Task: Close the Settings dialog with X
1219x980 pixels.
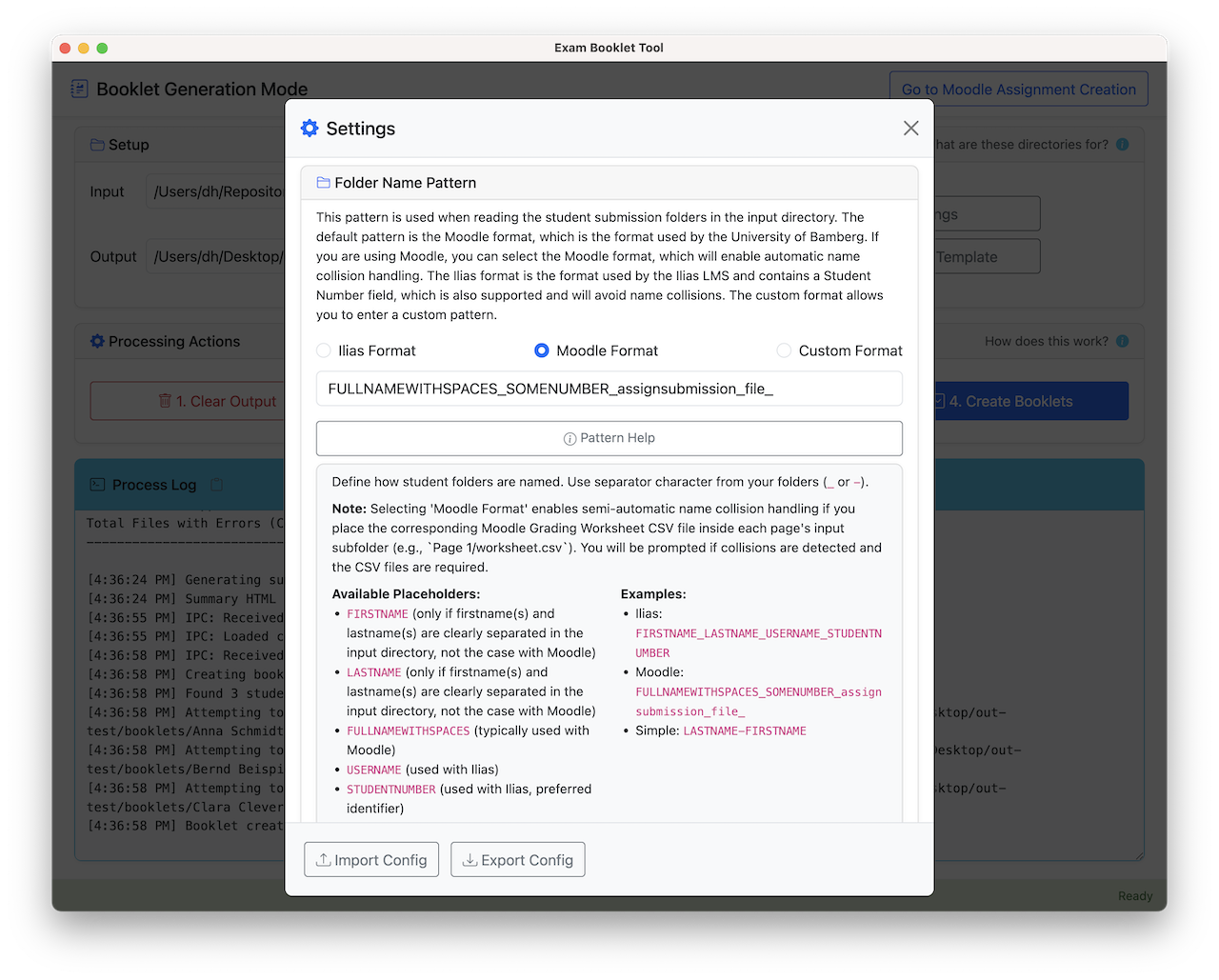Action: coord(910,129)
